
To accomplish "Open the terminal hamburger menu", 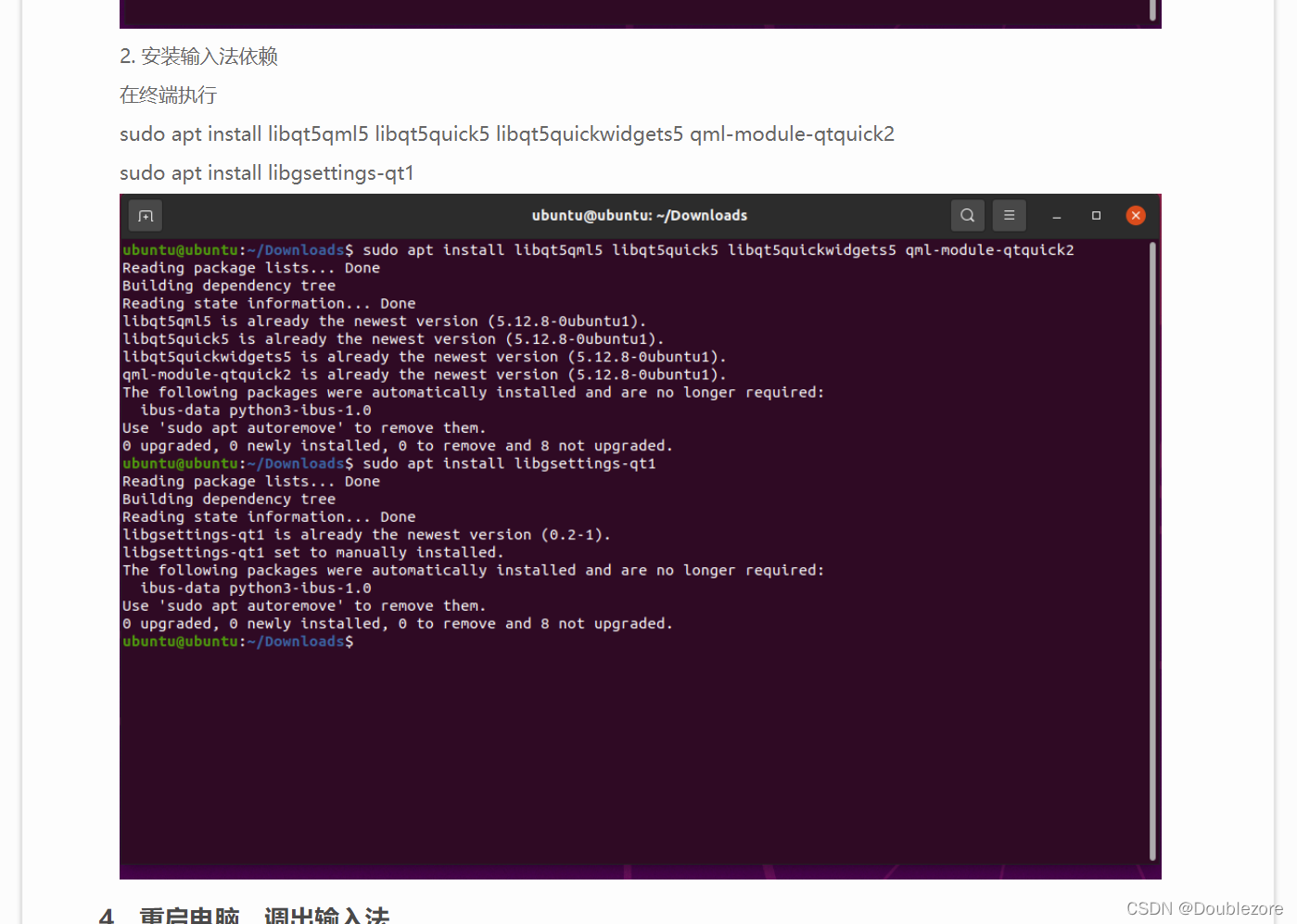I will 1009,216.
